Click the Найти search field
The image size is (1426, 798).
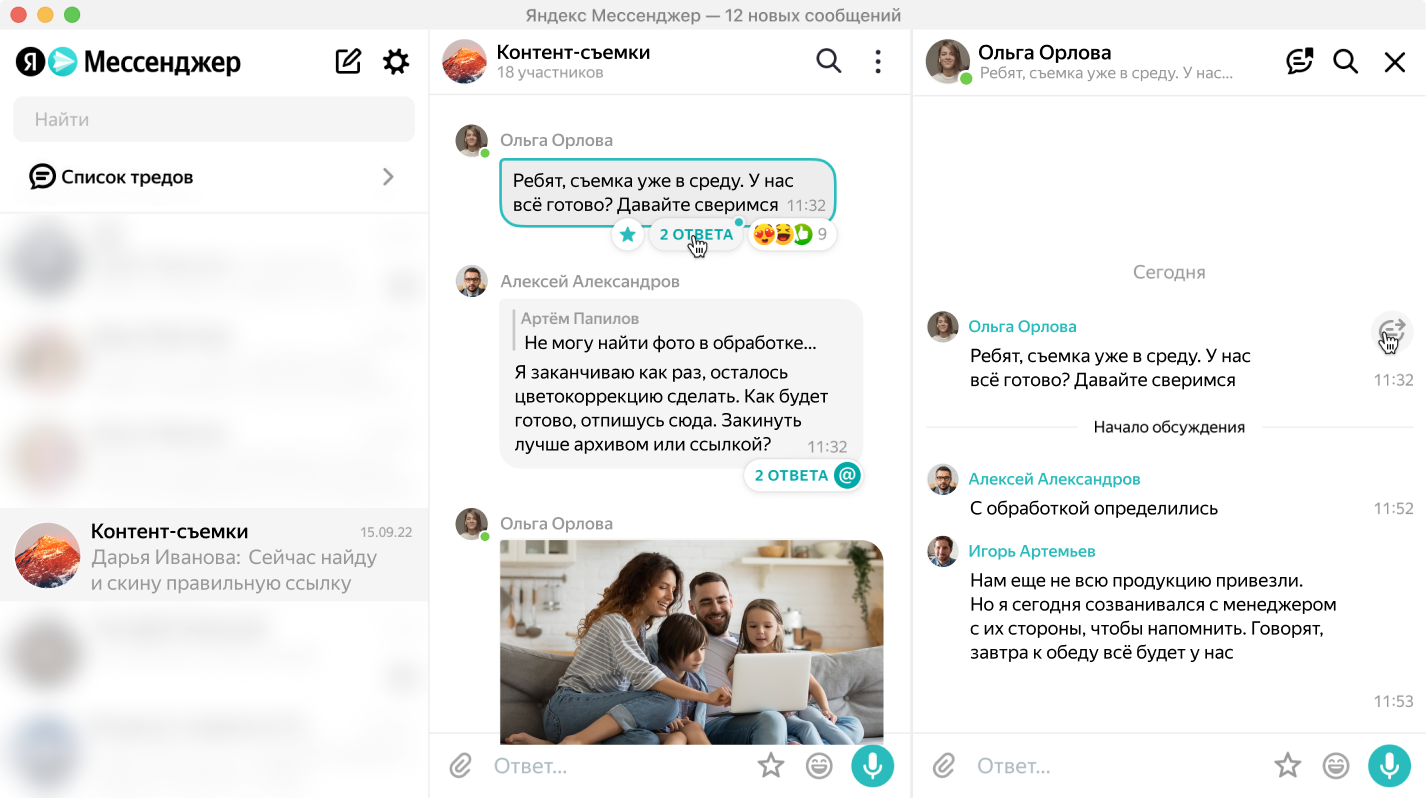pos(213,119)
